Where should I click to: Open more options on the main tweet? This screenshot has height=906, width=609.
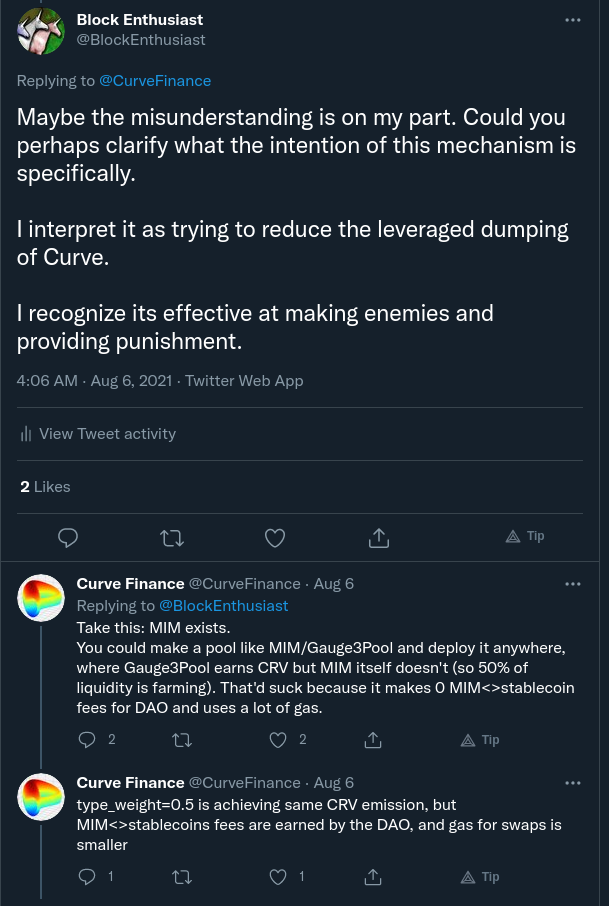pyautogui.click(x=572, y=20)
